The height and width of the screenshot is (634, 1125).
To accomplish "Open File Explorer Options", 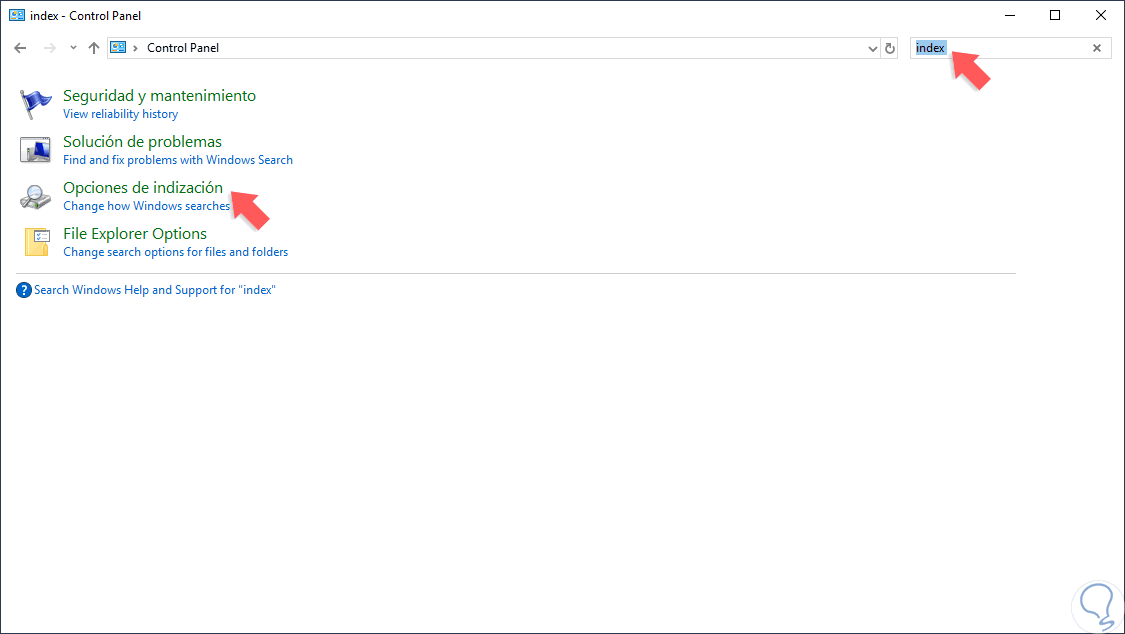I will click(x=135, y=234).
